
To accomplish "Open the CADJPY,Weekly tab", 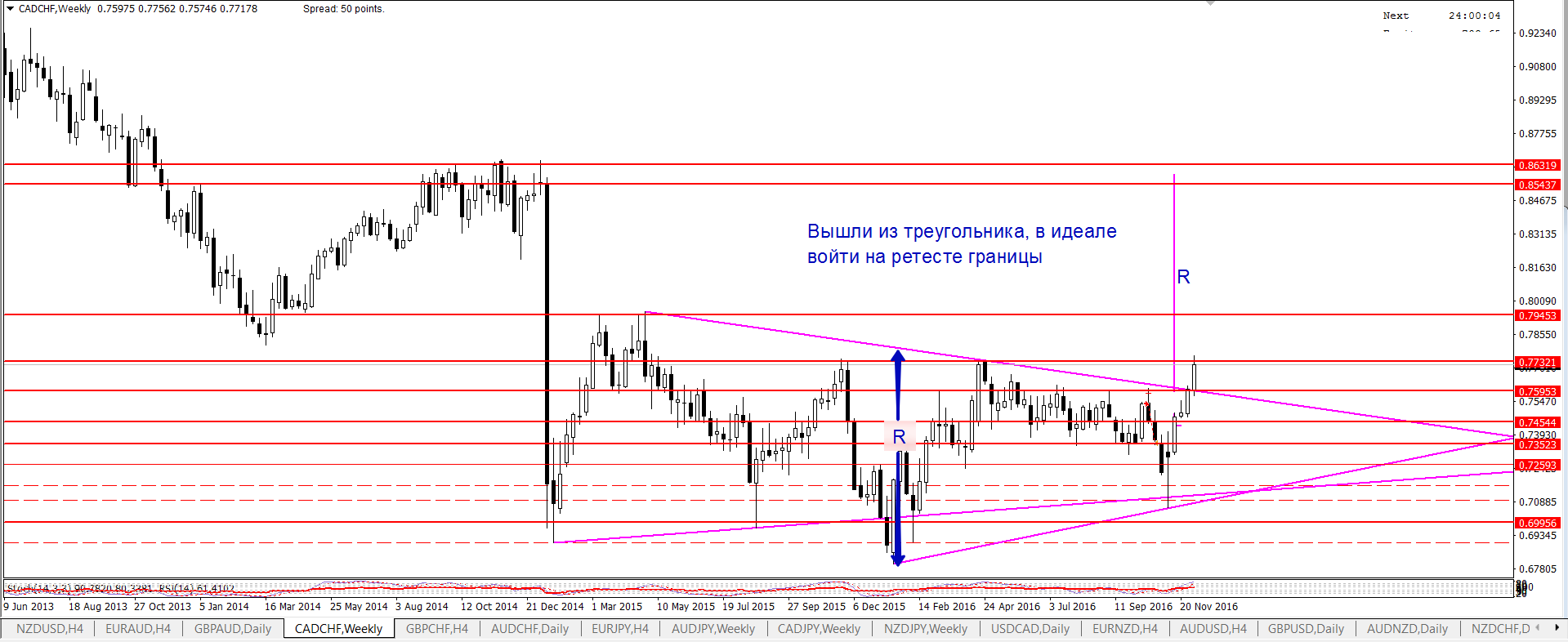I will 819,628.
